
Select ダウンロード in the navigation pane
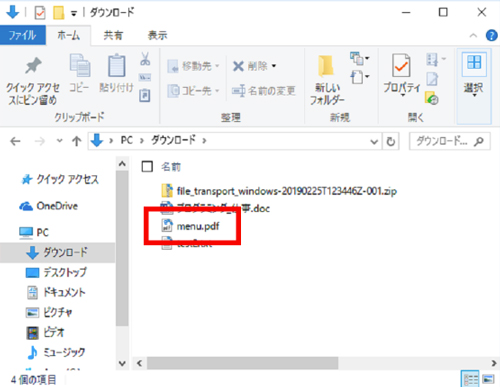(x=57, y=252)
